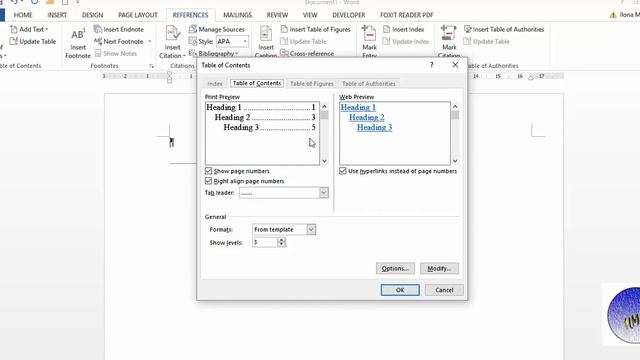
Task: Select the Table of Contents tab
Action: pyautogui.click(x=257, y=83)
